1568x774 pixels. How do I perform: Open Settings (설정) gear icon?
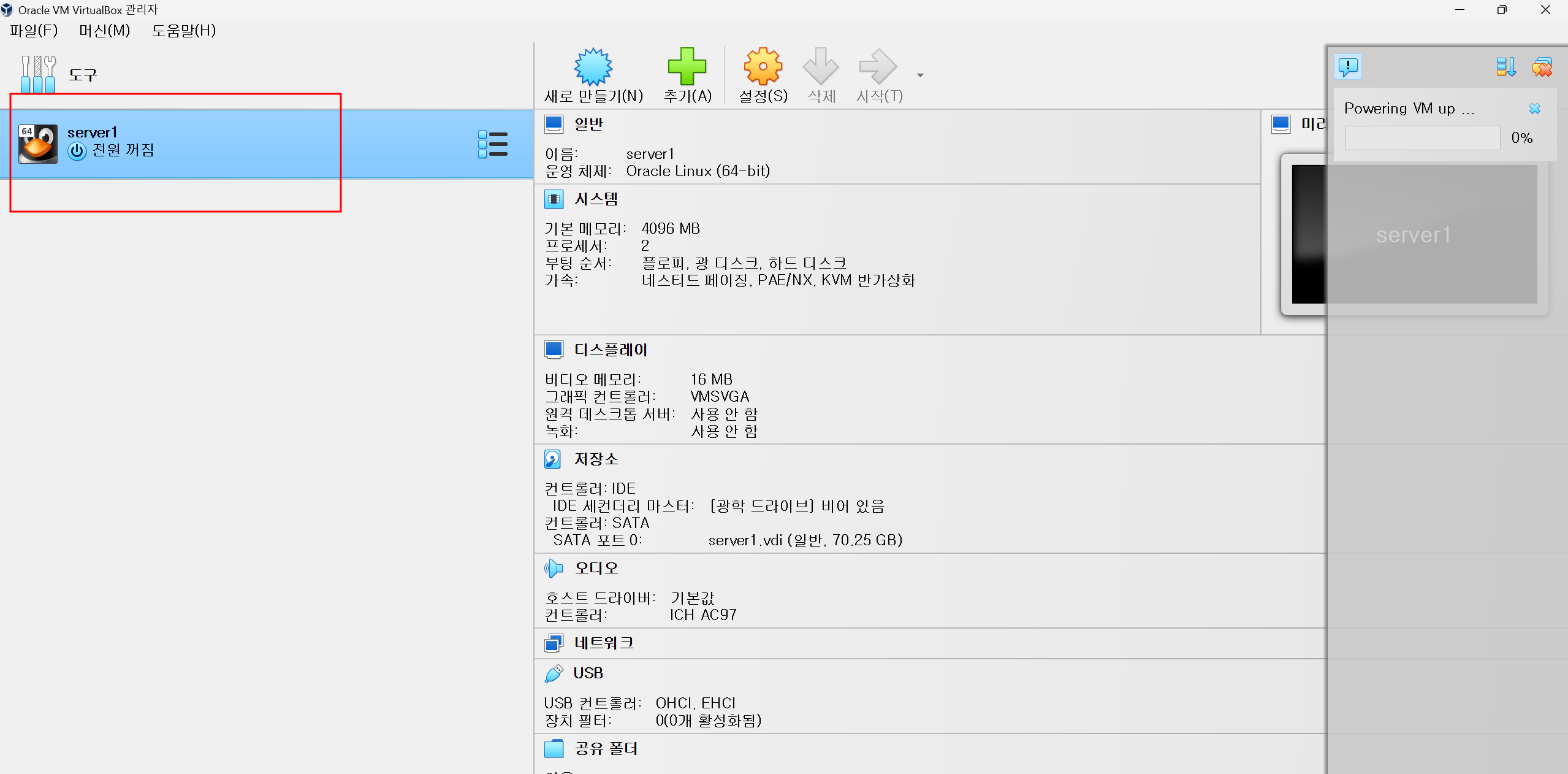[x=763, y=67]
